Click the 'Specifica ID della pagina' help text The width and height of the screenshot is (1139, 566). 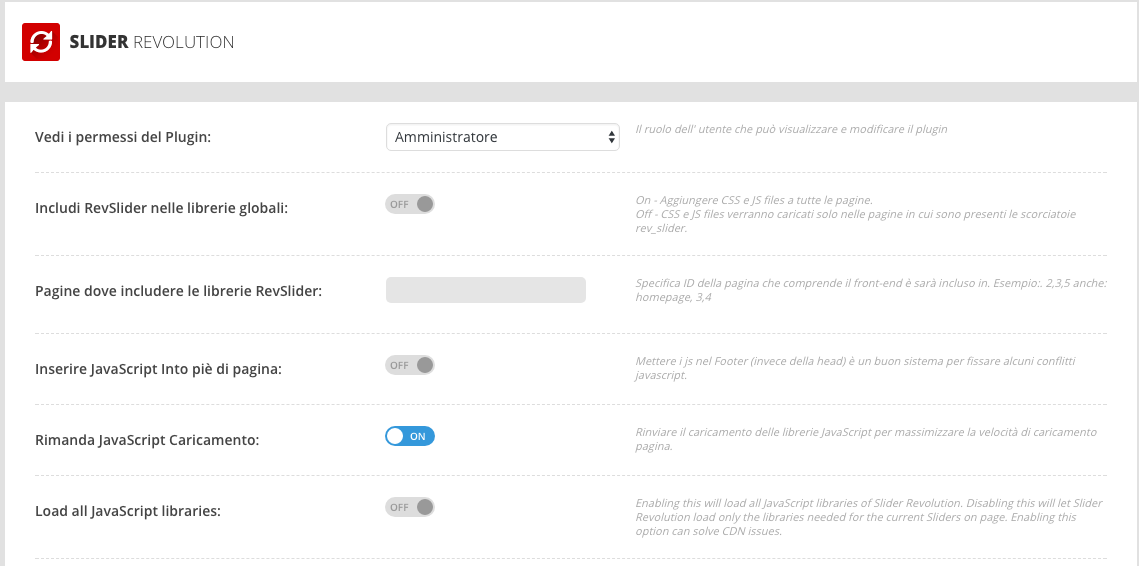pyautogui.click(x=870, y=290)
